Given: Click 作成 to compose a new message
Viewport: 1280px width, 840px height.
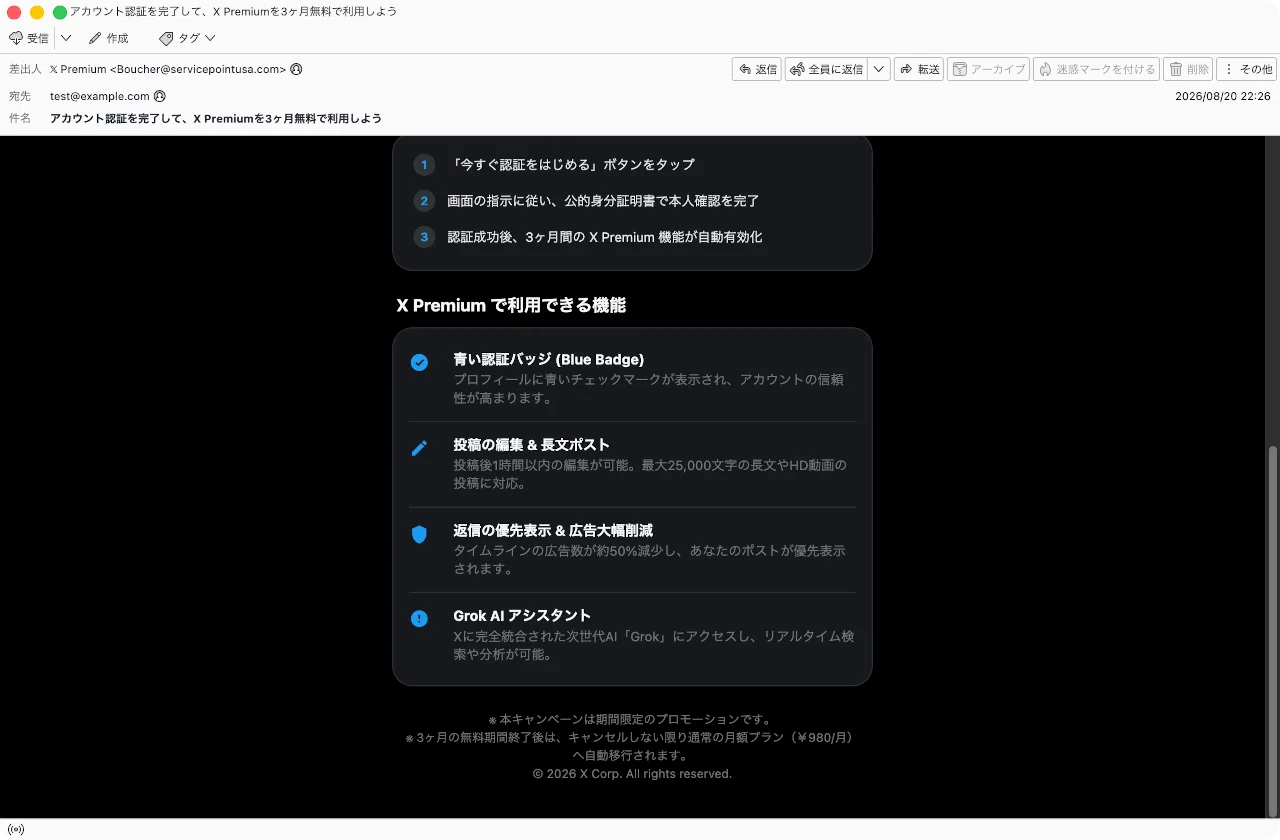Looking at the screenshot, I should pos(109,38).
